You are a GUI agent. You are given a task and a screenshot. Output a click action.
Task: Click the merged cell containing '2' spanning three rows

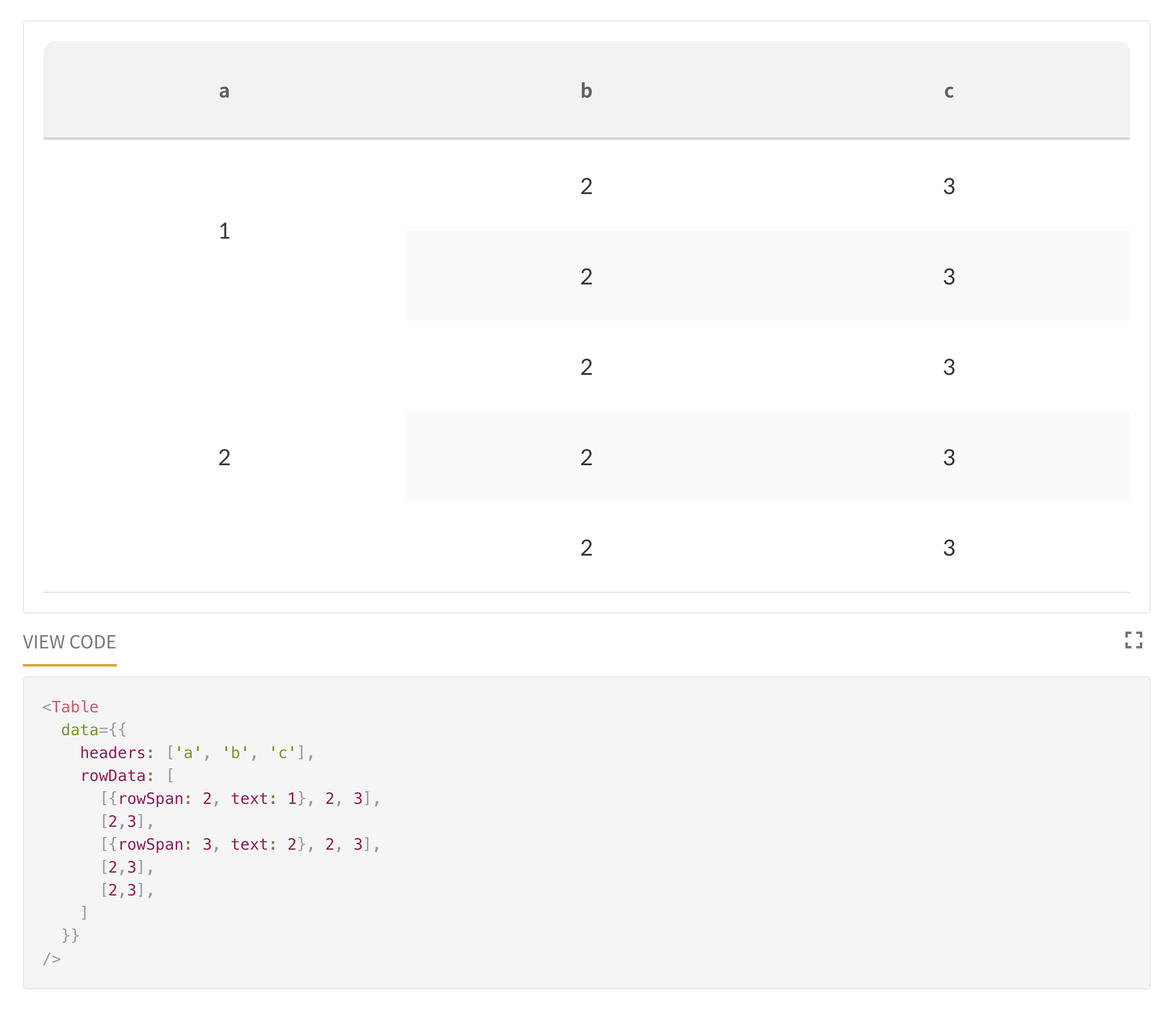tap(224, 457)
